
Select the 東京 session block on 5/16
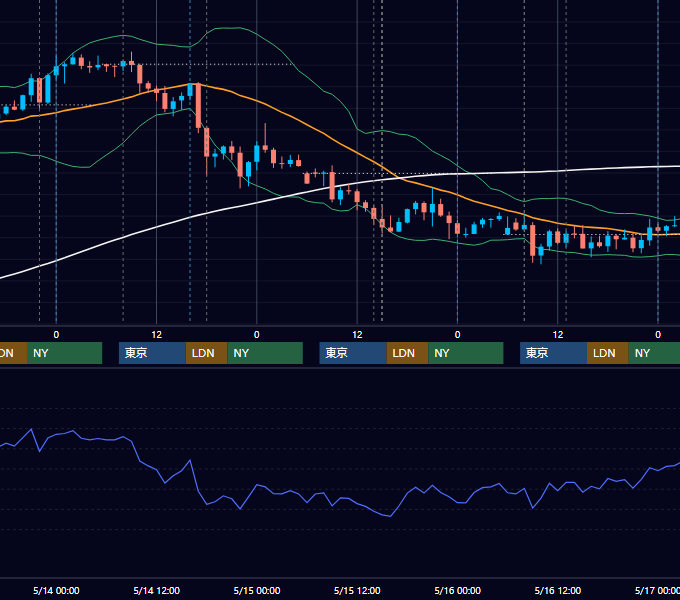[x=554, y=353]
